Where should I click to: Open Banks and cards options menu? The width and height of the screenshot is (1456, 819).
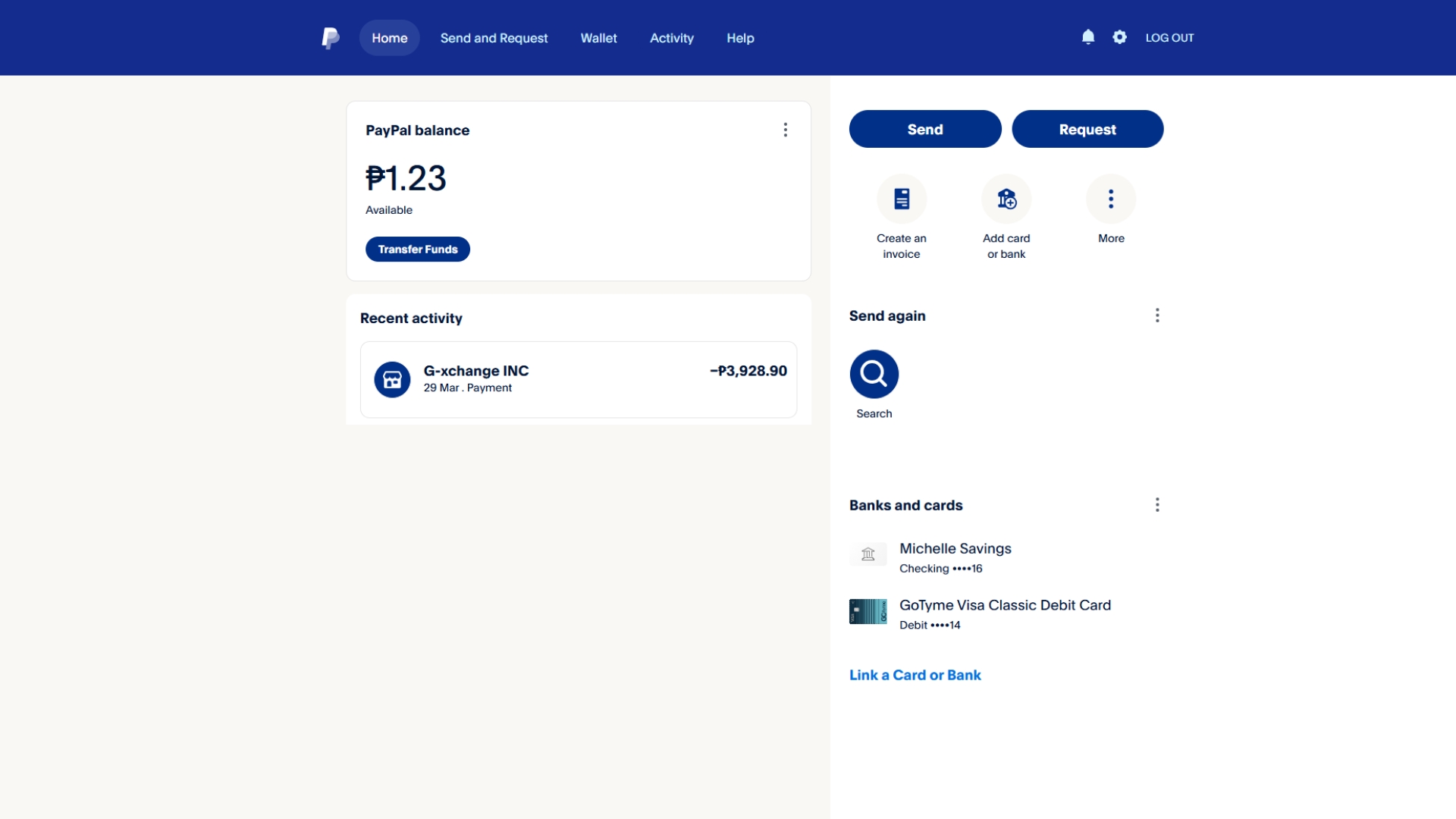1157,505
